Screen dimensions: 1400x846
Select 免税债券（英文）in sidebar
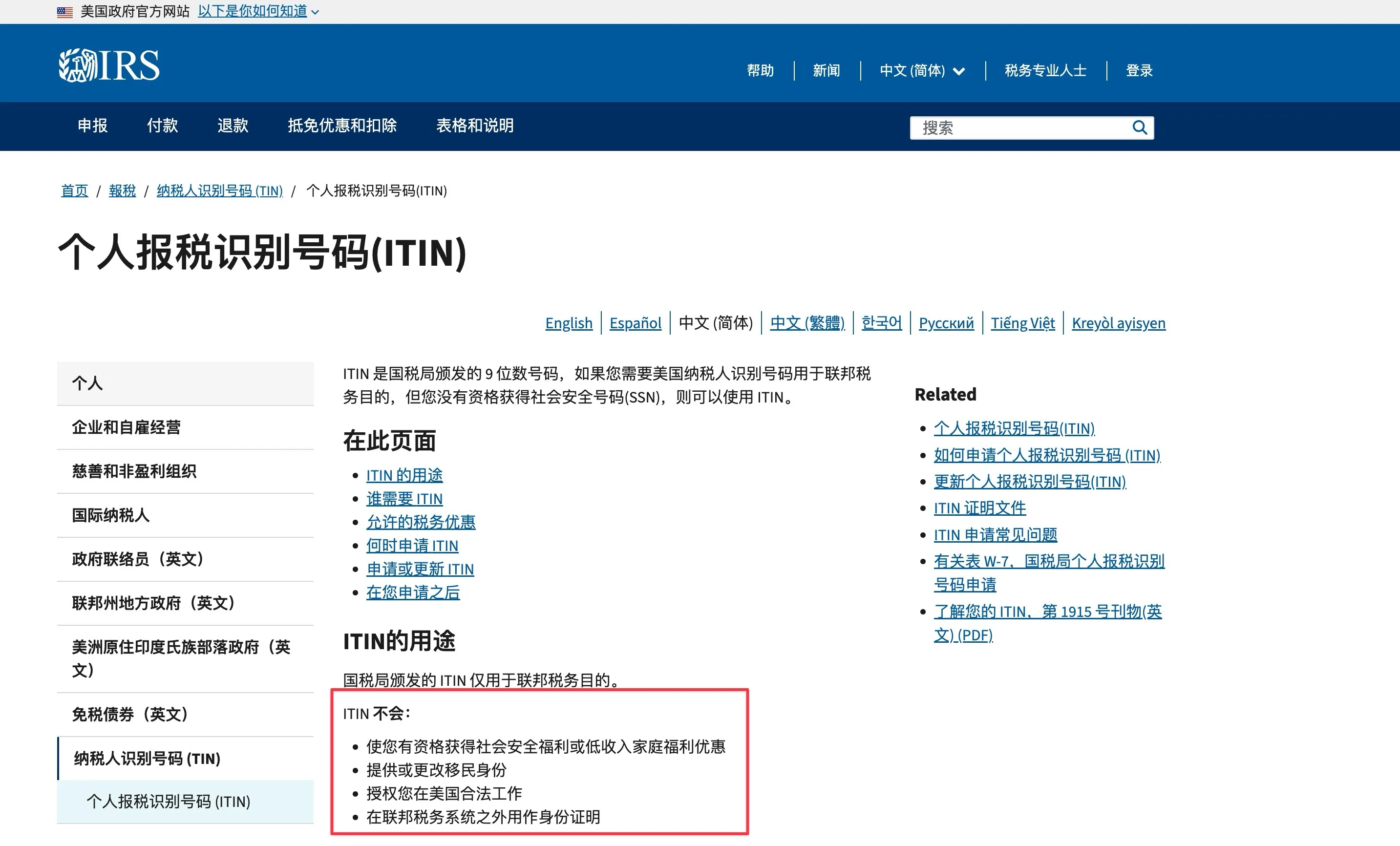click(x=185, y=715)
